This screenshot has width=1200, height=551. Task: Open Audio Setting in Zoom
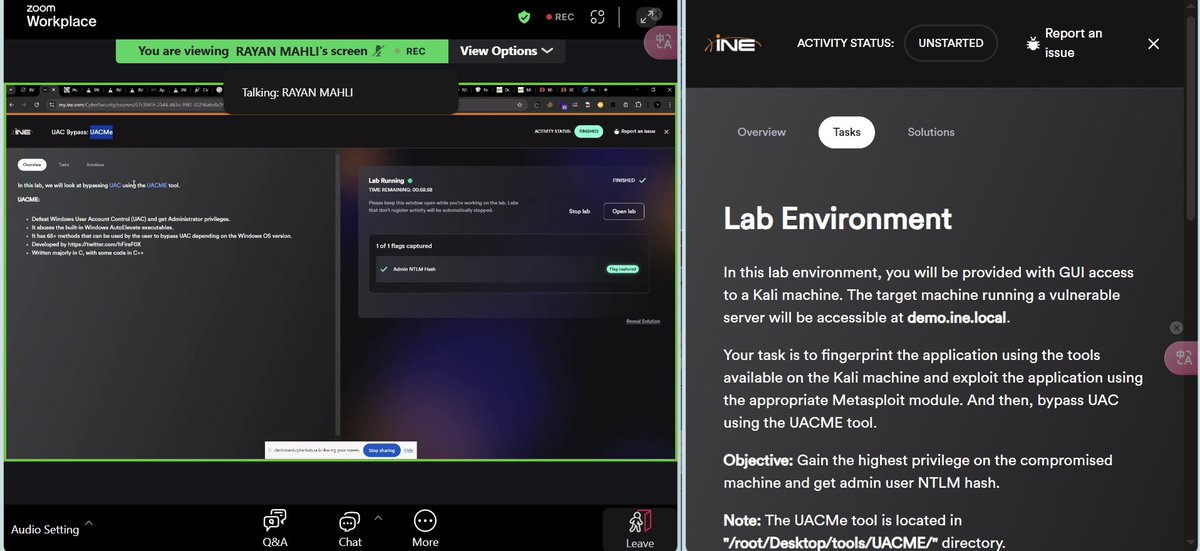(45, 529)
